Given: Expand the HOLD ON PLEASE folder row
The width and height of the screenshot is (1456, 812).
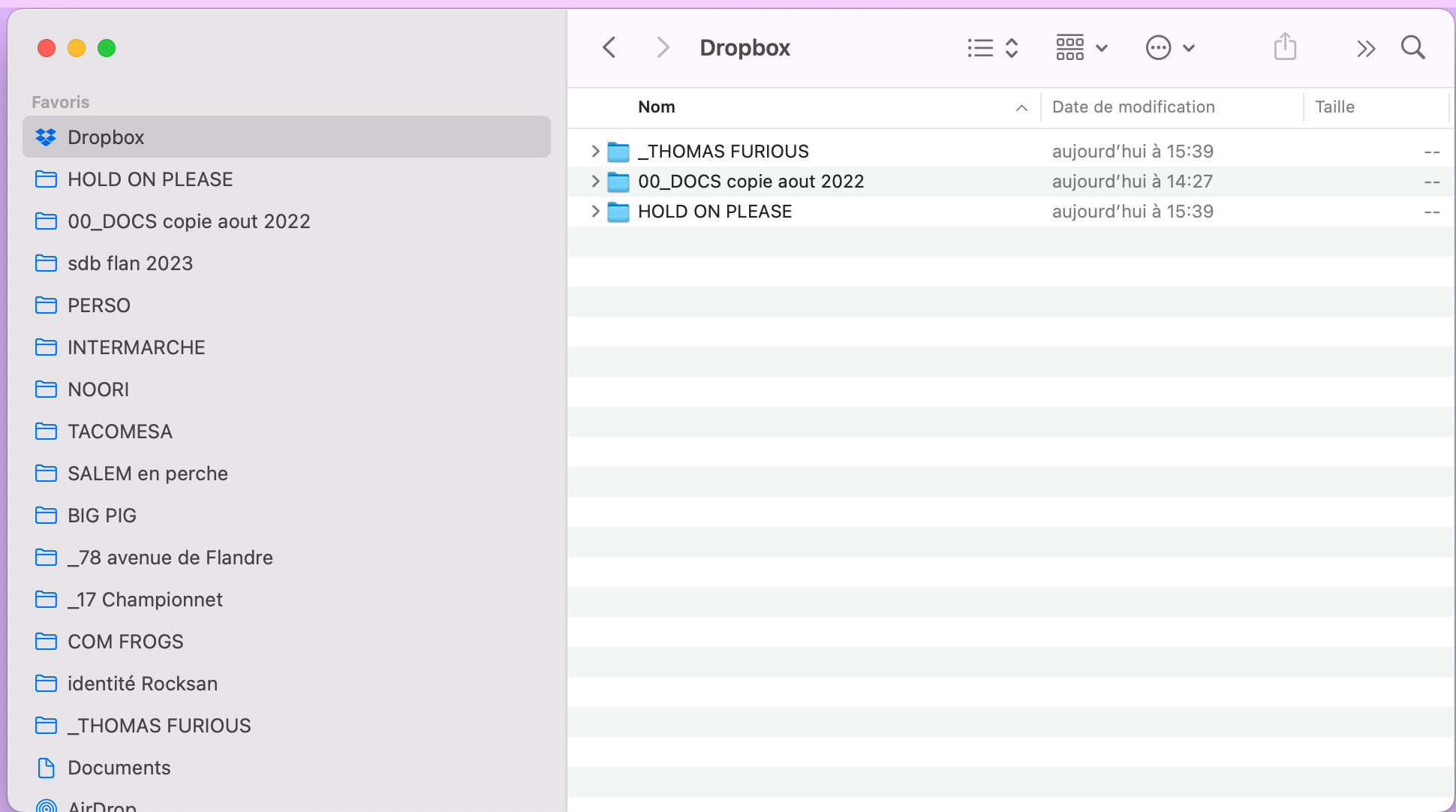Looking at the screenshot, I should [x=595, y=211].
